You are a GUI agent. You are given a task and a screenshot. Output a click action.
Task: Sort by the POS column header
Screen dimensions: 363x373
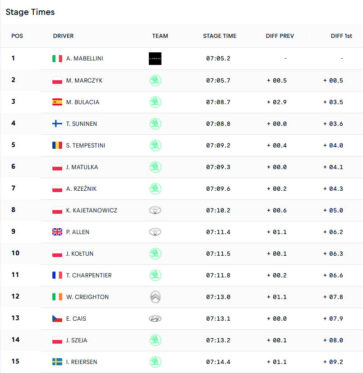17,36
